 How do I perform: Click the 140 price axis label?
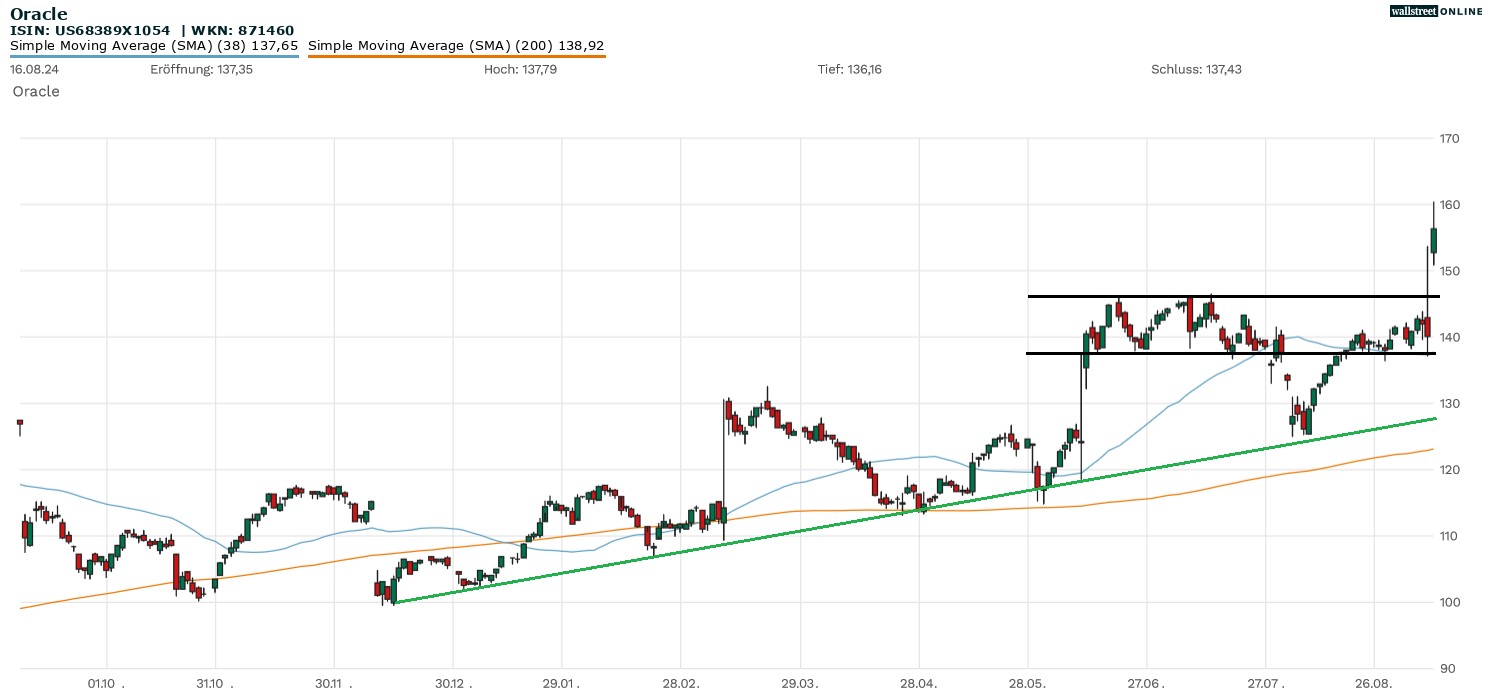click(x=1450, y=337)
